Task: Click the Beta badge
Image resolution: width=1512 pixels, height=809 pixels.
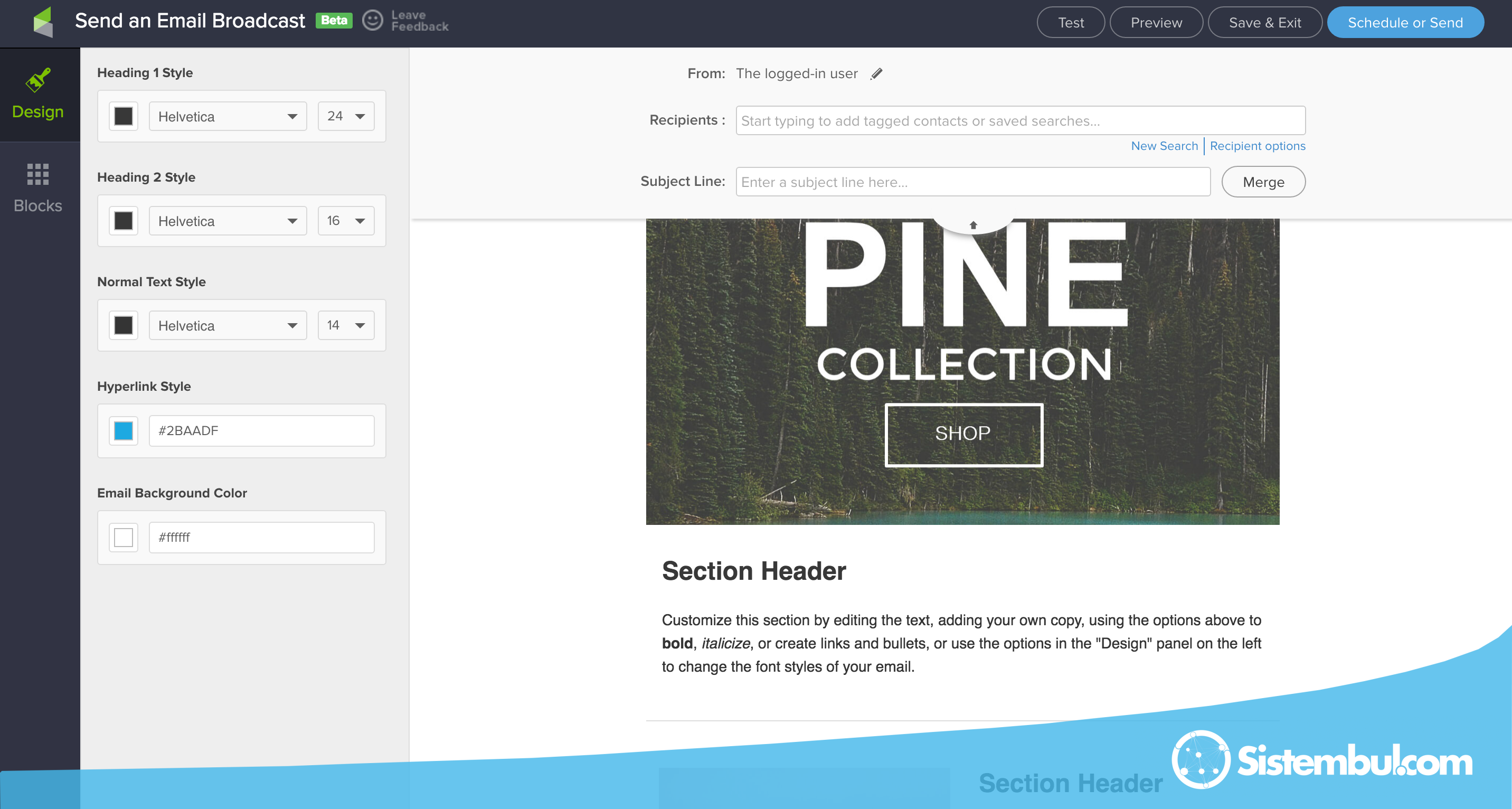Action: [x=334, y=21]
